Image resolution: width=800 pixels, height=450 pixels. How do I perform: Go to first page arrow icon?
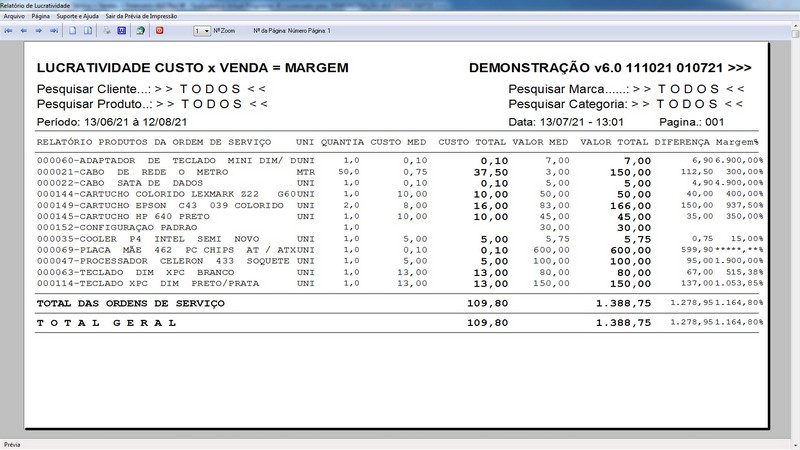[8, 31]
